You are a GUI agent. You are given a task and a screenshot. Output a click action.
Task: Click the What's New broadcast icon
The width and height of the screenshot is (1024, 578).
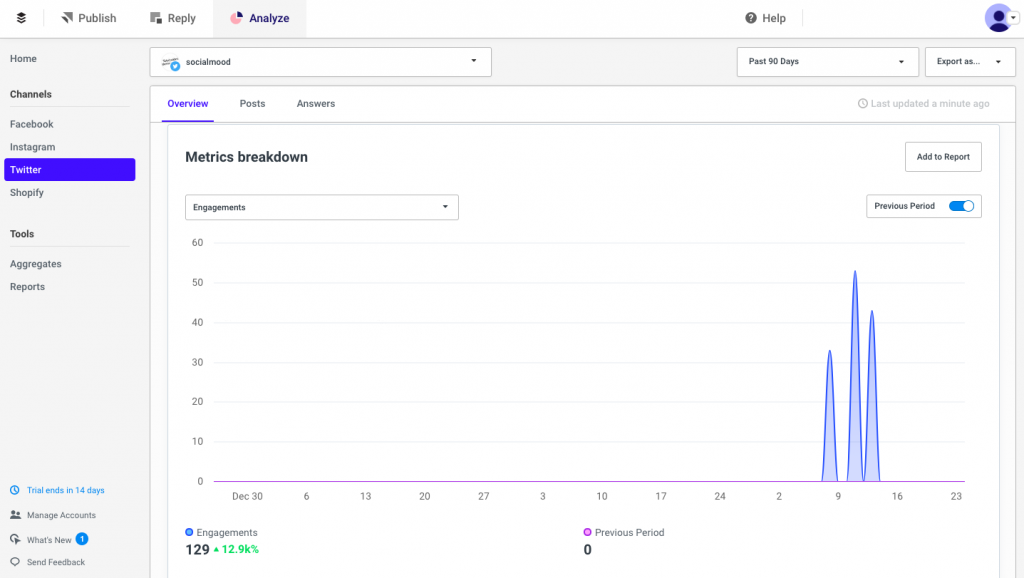point(15,539)
